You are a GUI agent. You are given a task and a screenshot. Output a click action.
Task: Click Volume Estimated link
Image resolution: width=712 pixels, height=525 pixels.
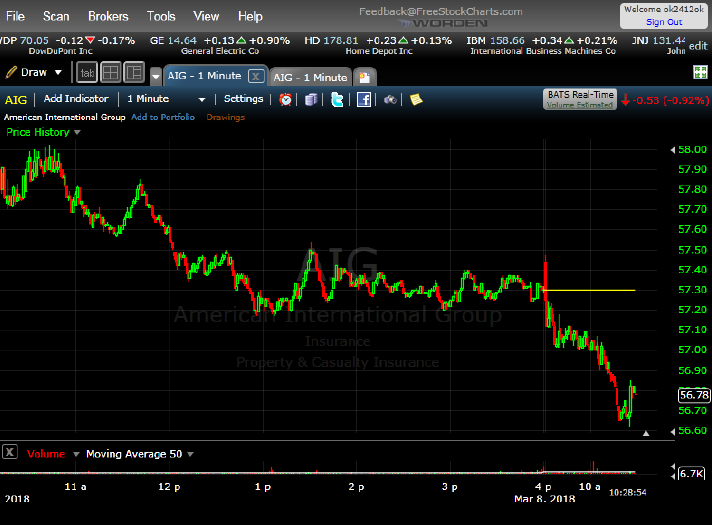coord(579,105)
